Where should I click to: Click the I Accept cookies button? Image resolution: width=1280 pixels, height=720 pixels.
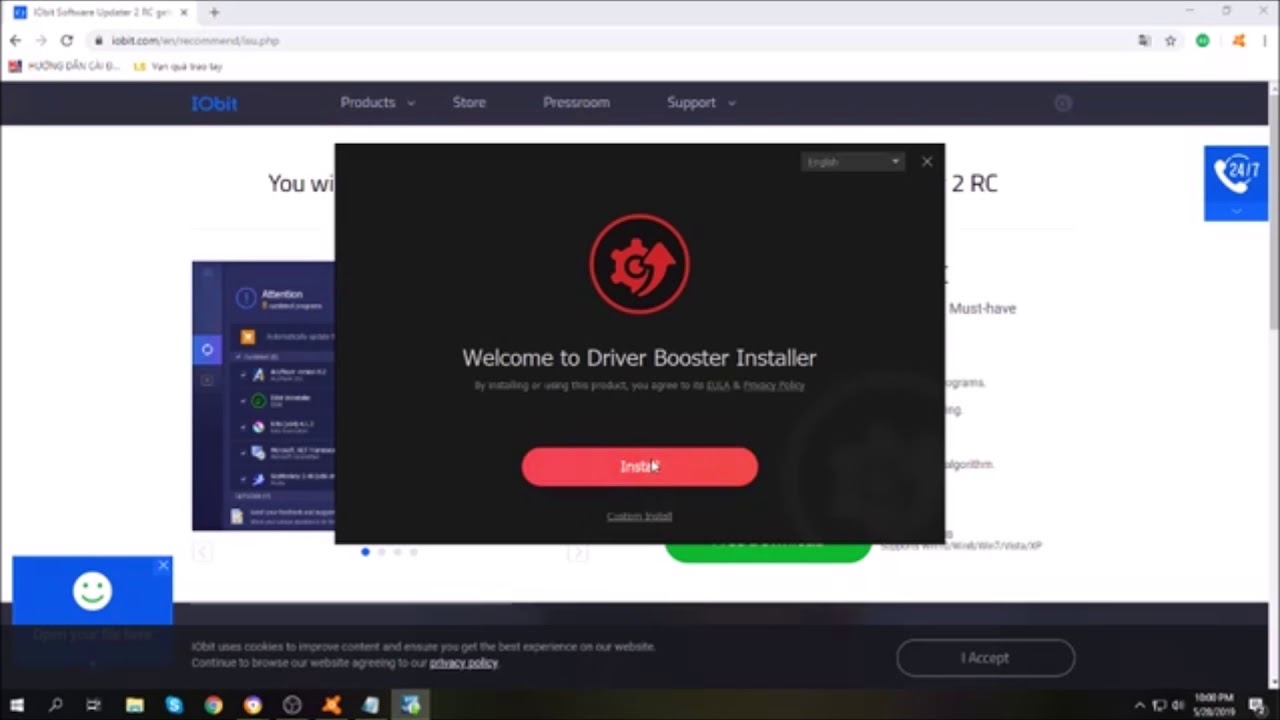tap(985, 658)
